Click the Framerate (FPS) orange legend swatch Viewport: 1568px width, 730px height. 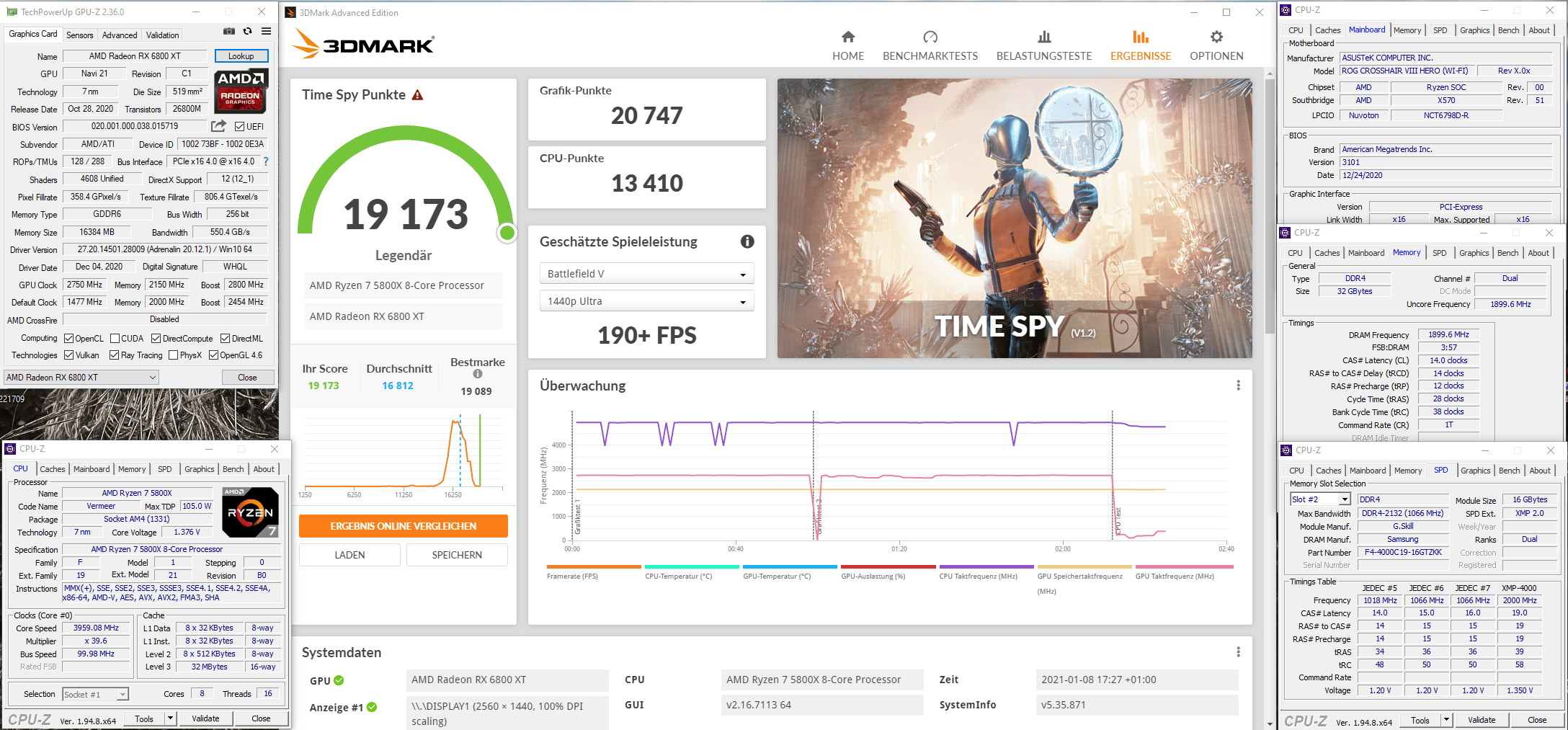pos(594,566)
